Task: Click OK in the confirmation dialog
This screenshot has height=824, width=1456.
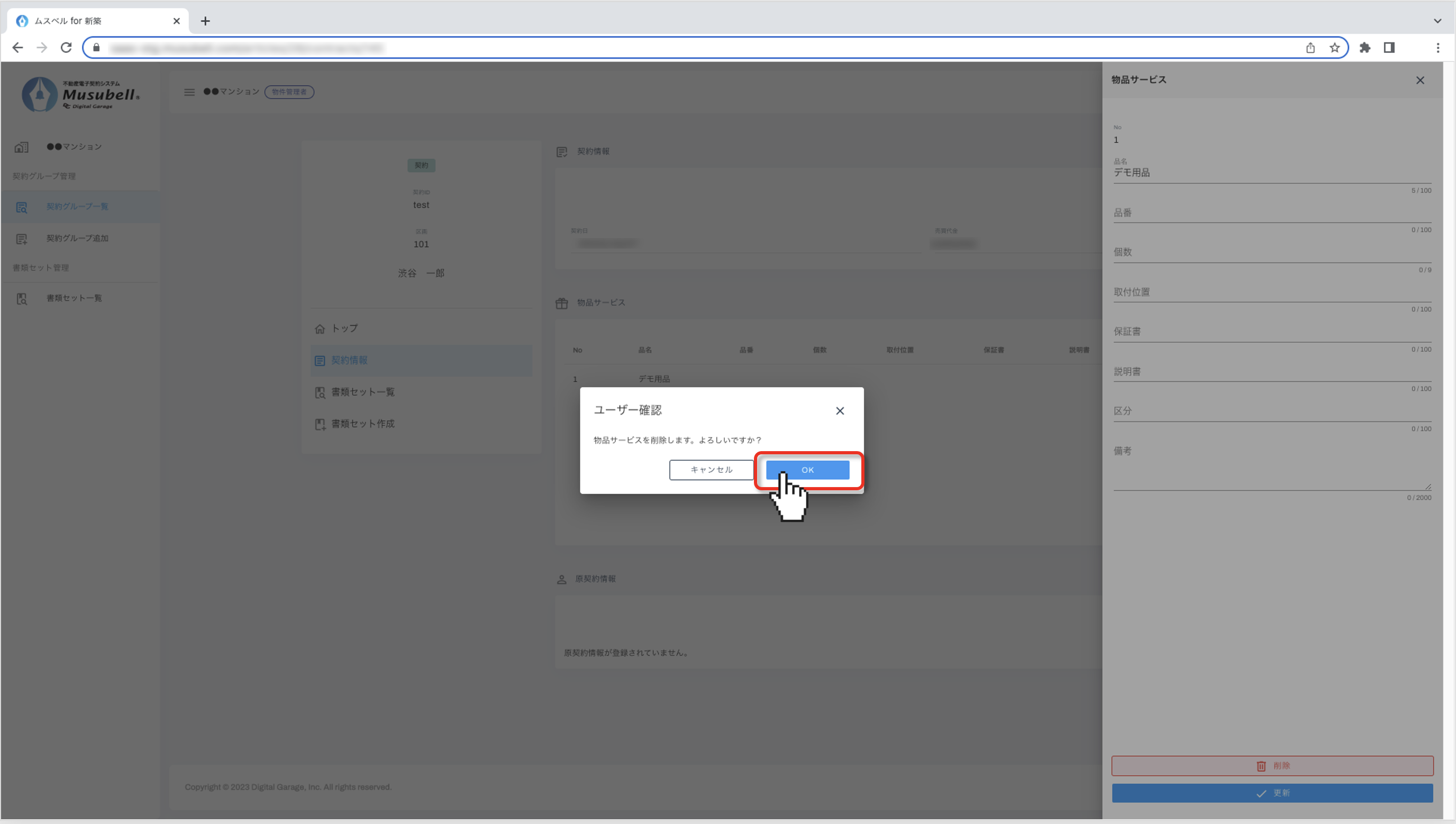Action: (x=807, y=470)
